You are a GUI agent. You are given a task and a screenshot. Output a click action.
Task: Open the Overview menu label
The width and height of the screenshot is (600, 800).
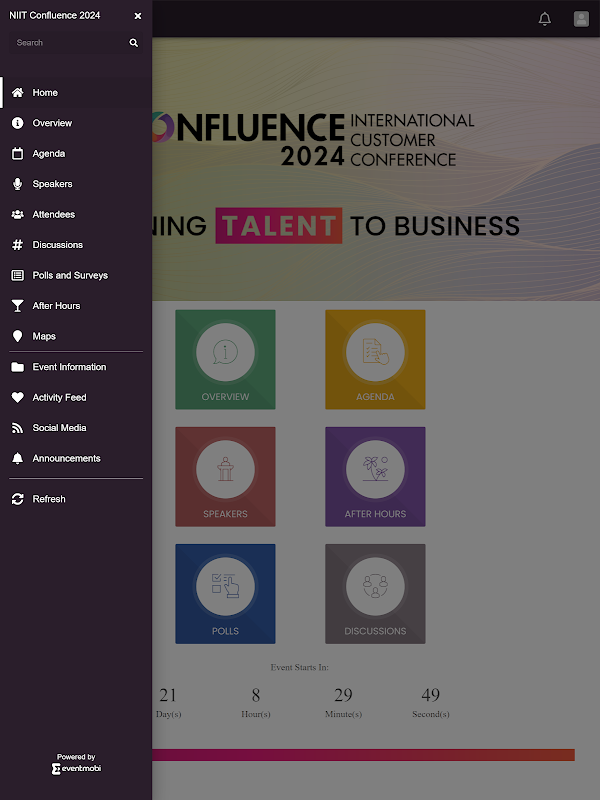pyautogui.click(x=52, y=123)
